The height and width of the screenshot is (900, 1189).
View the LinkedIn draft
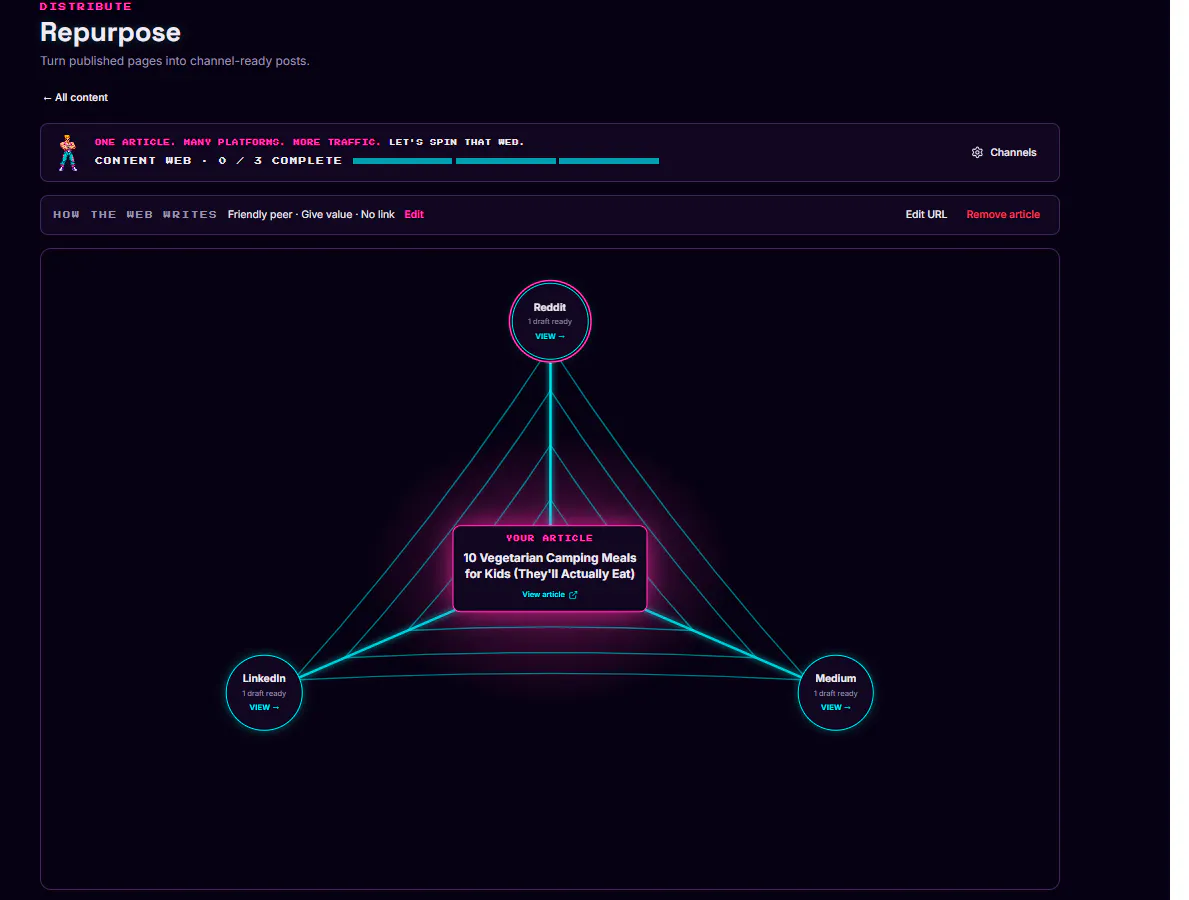click(264, 707)
